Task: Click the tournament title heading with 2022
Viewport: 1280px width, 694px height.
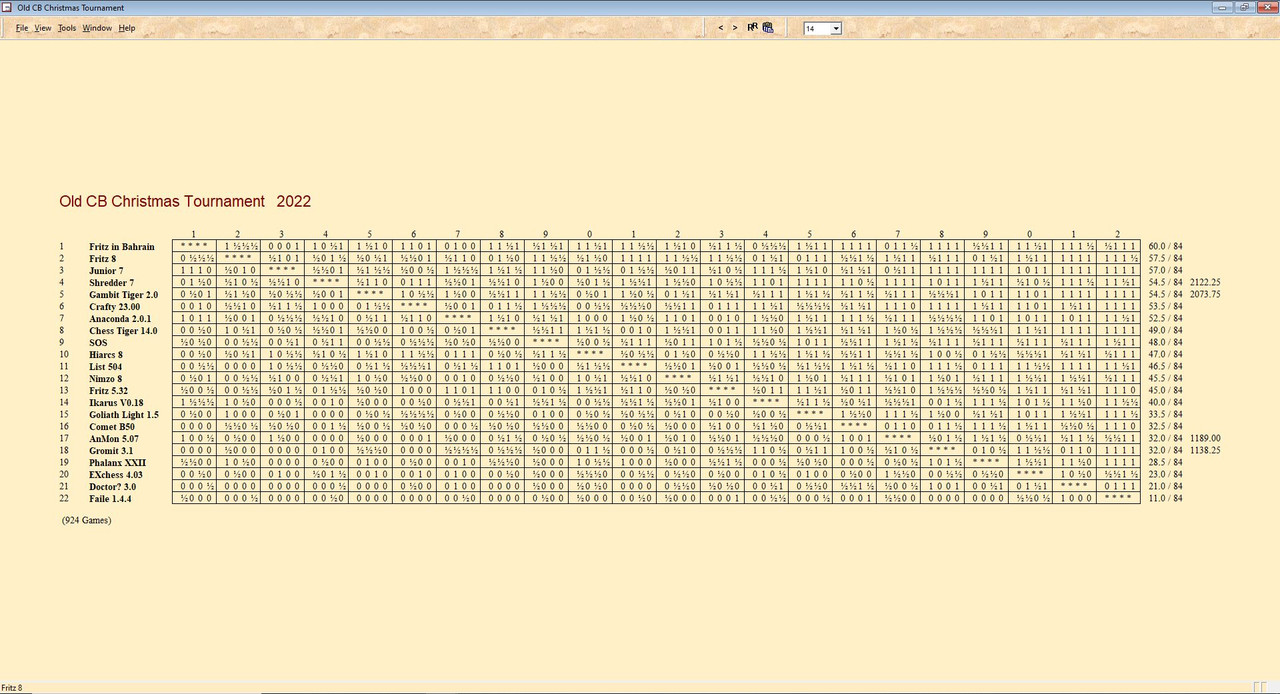Action: coord(185,202)
